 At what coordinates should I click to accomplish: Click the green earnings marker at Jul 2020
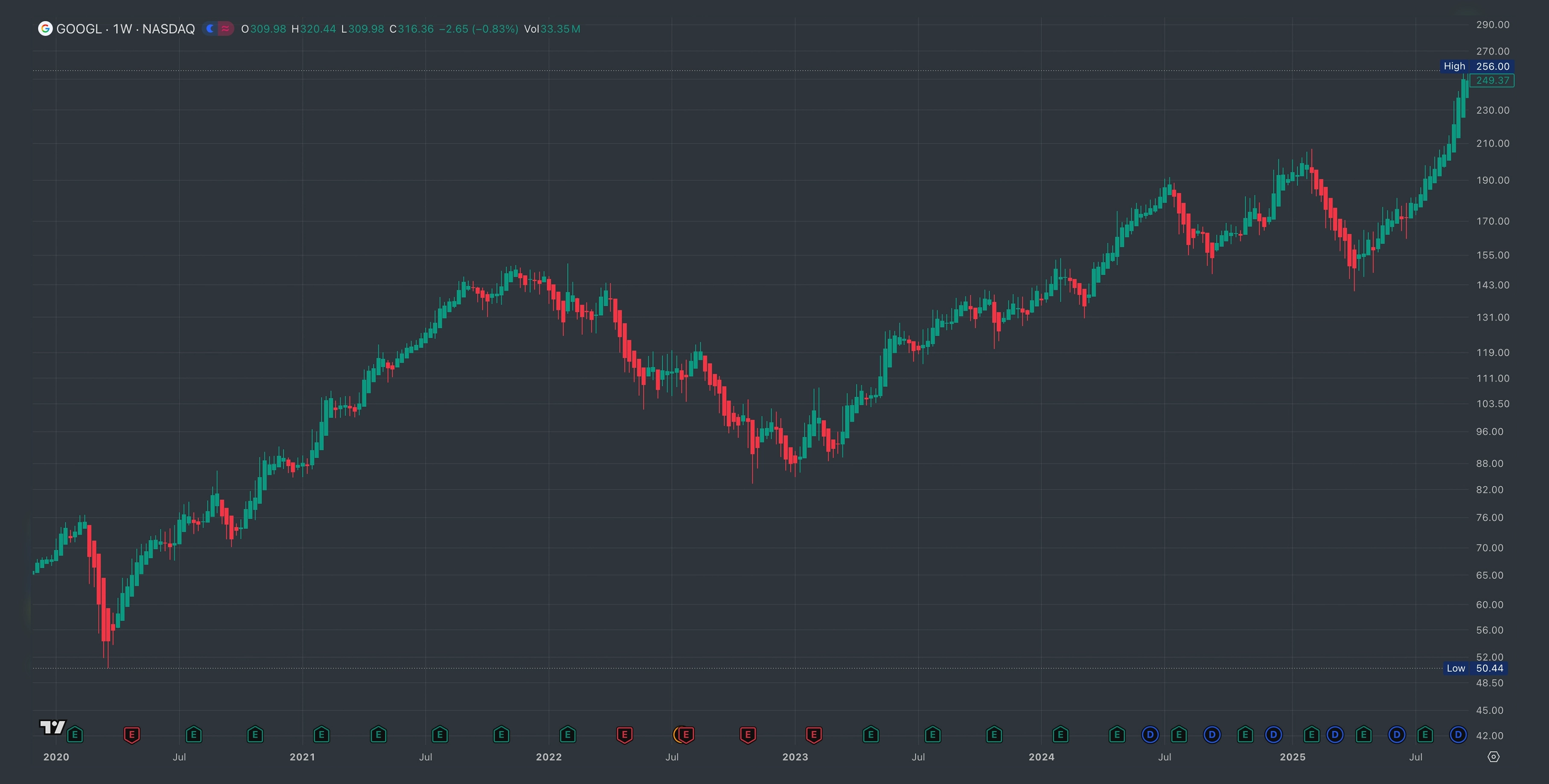[194, 735]
